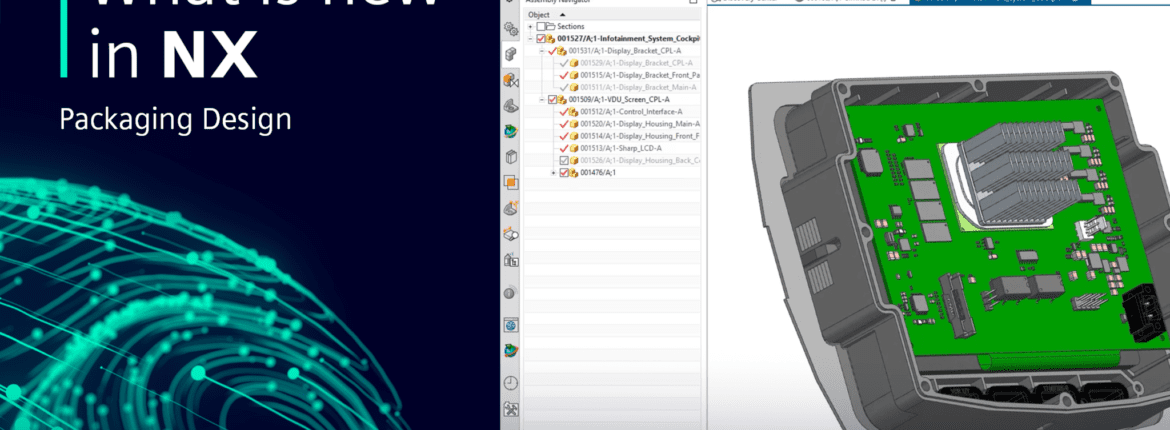Select 001509/A;1-VDU_Screen_CPL-A row
This screenshot has width=1170, height=430.
(x=619, y=99)
